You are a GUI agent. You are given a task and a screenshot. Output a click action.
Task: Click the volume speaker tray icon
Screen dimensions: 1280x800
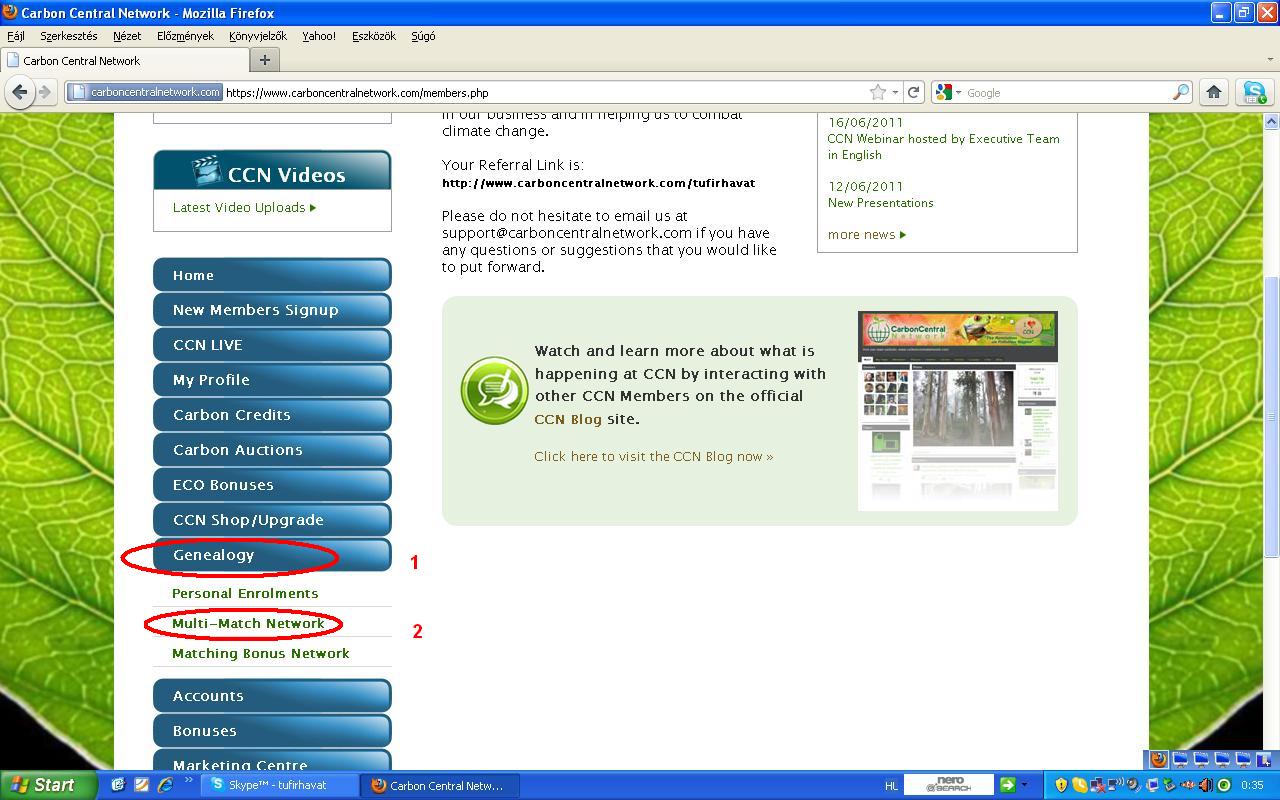1206,785
